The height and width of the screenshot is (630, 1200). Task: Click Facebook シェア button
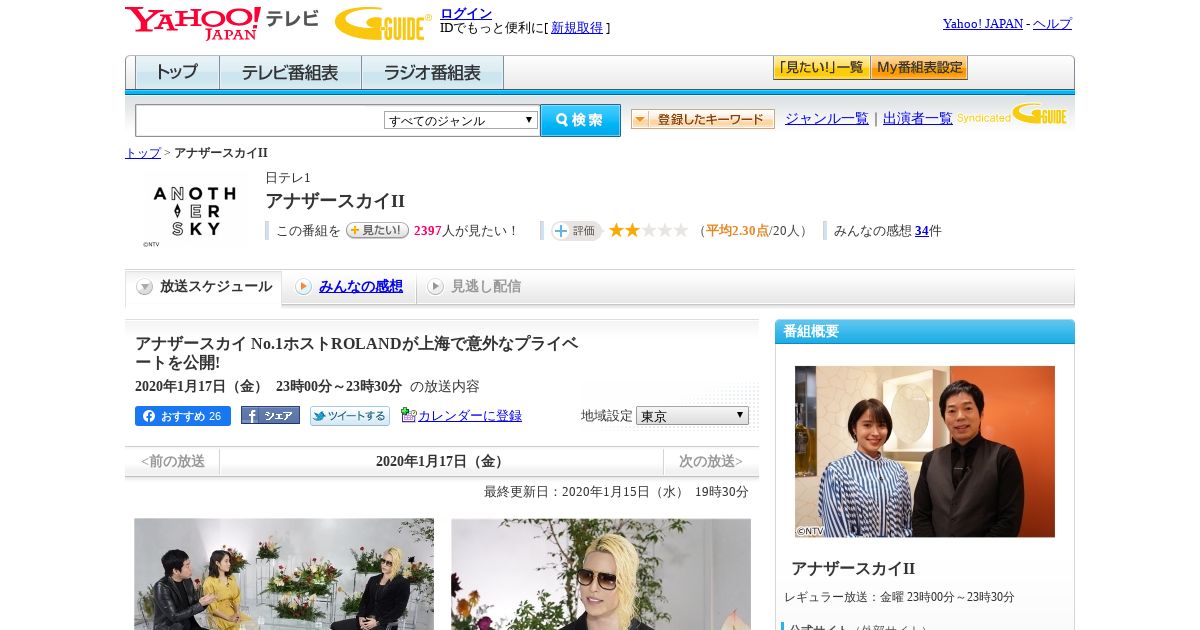(270, 415)
